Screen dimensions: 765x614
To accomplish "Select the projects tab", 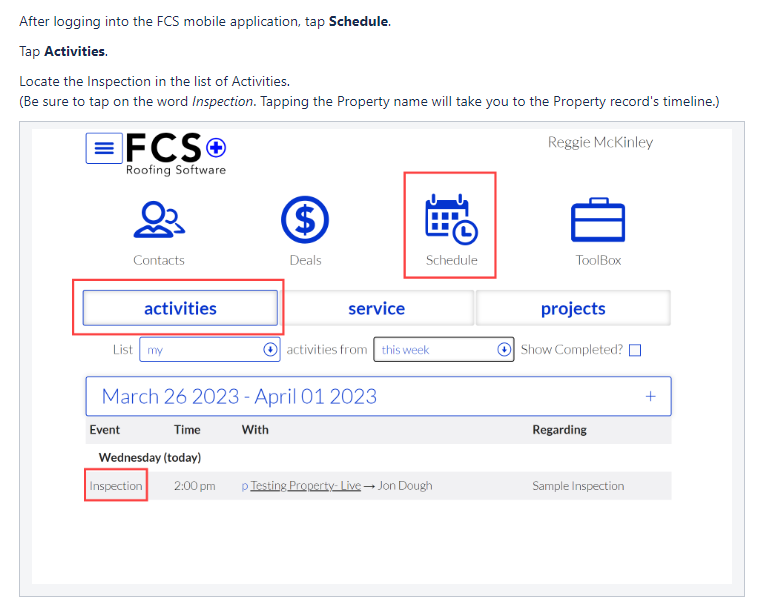I will [573, 308].
